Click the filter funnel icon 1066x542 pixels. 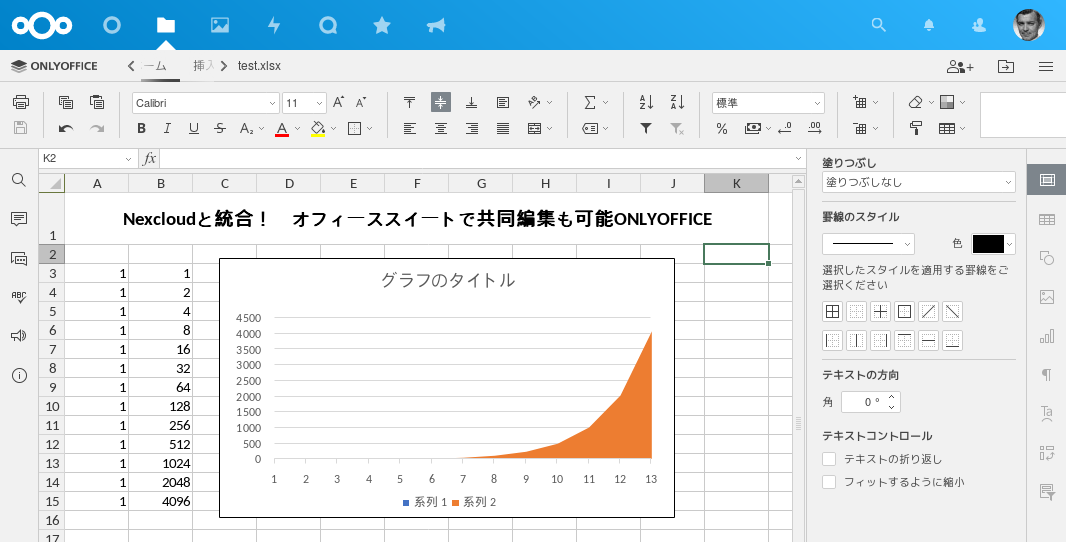pos(646,128)
